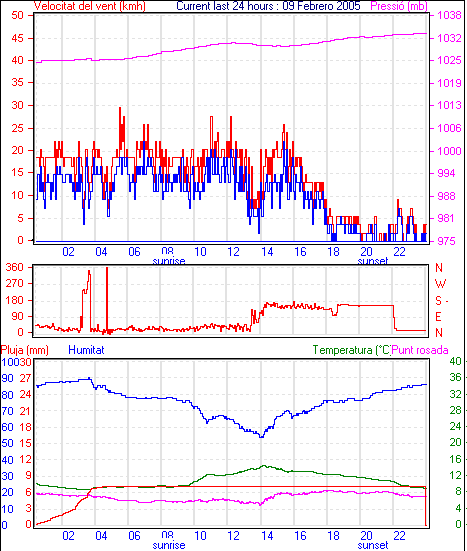Click the 'Temperatura (°C)' legend label
467x551 pixels.
coord(352,350)
